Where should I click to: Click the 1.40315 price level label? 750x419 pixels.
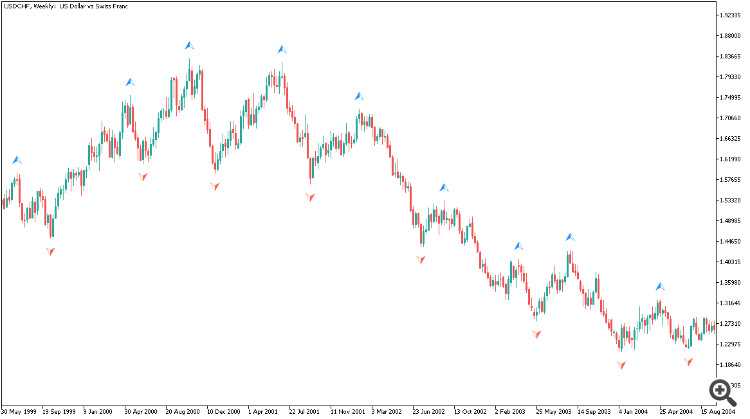[x=730, y=262]
